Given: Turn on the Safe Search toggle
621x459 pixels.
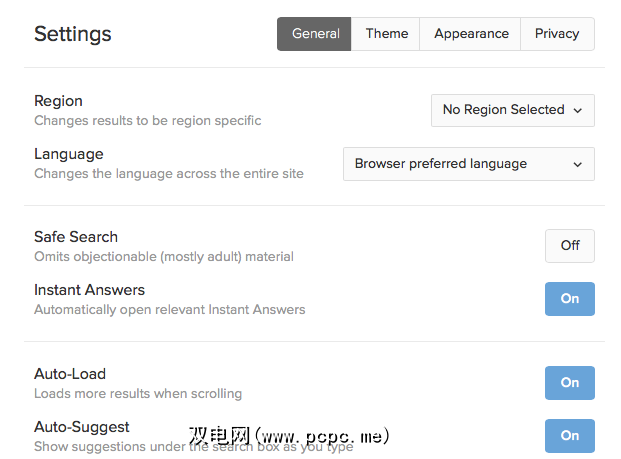Looking at the screenshot, I should coord(570,245).
